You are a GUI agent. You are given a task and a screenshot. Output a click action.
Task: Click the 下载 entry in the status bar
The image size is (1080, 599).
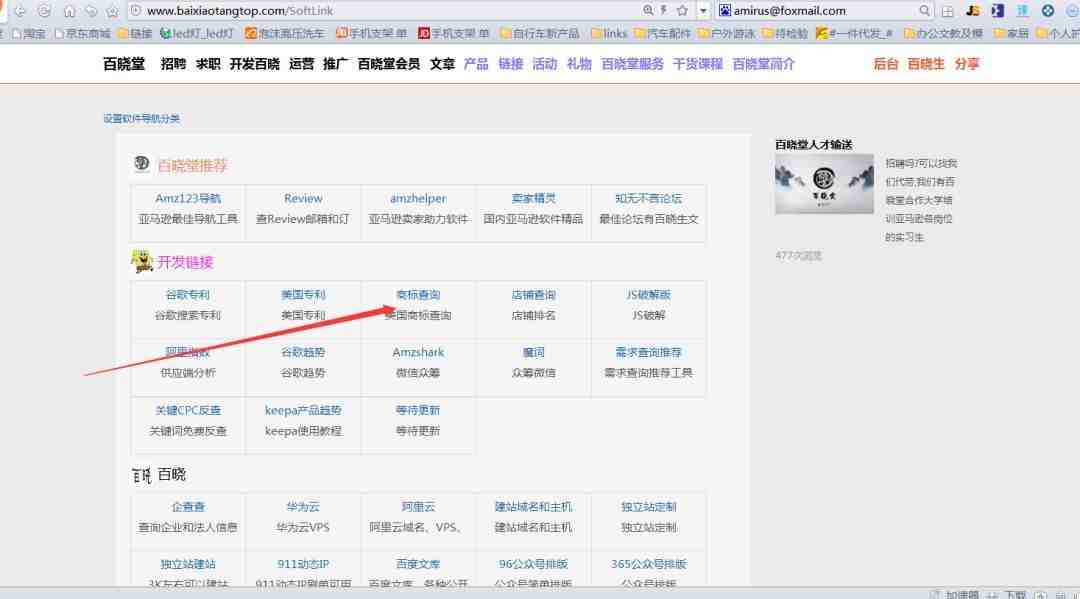[x=1015, y=594]
